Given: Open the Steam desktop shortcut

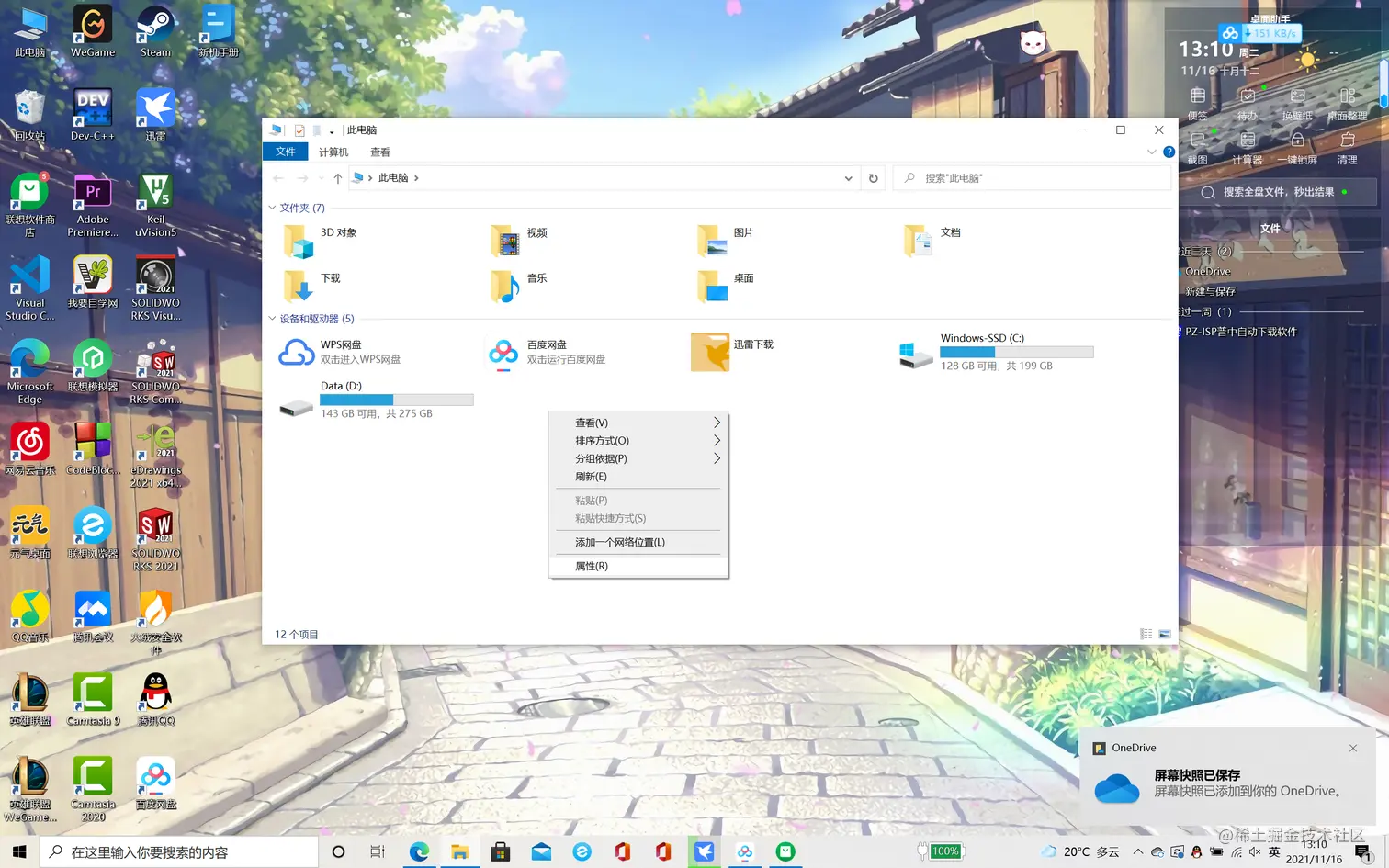Looking at the screenshot, I should click(155, 32).
